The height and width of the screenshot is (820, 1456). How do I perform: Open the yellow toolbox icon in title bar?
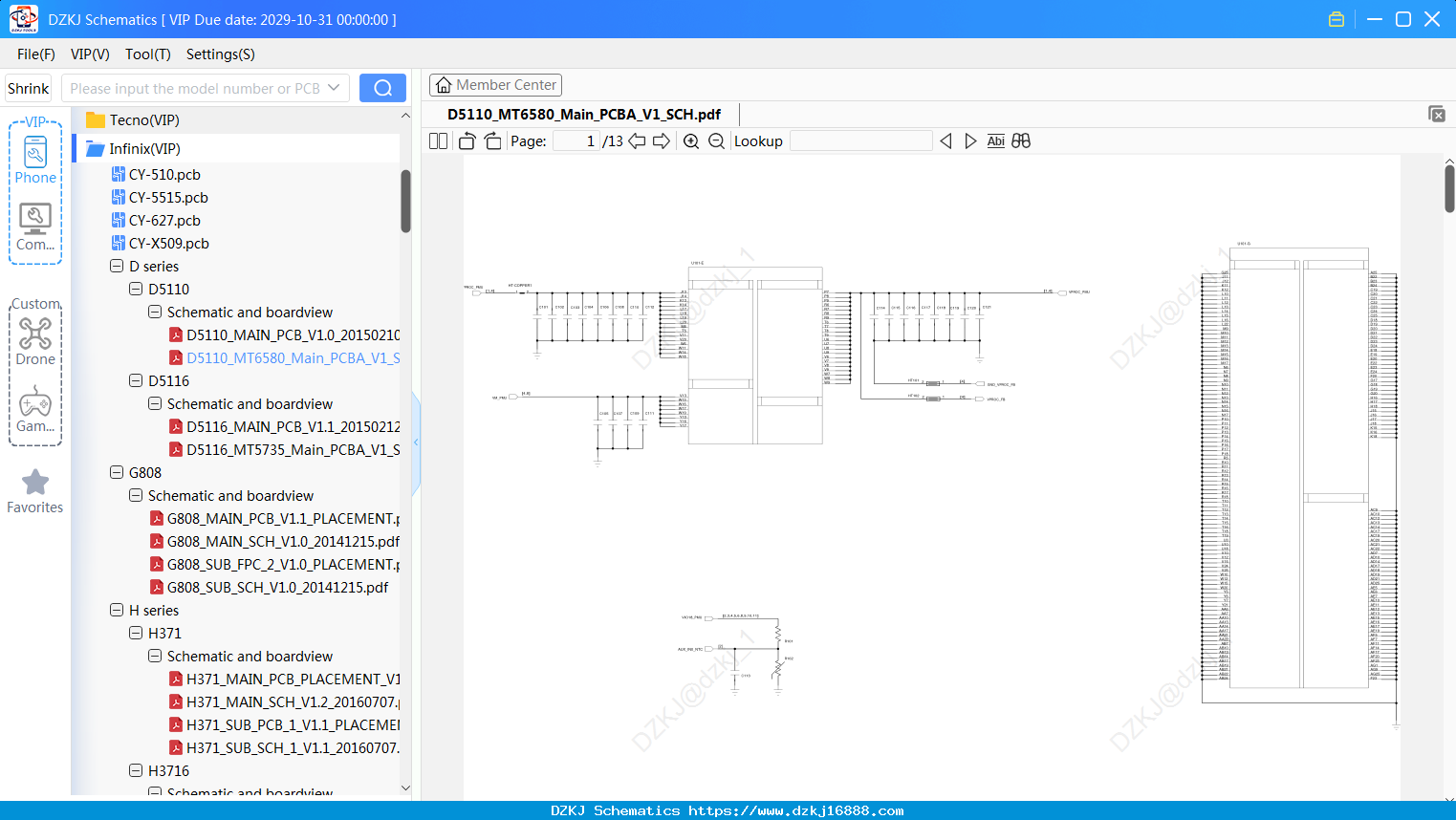(1336, 19)
